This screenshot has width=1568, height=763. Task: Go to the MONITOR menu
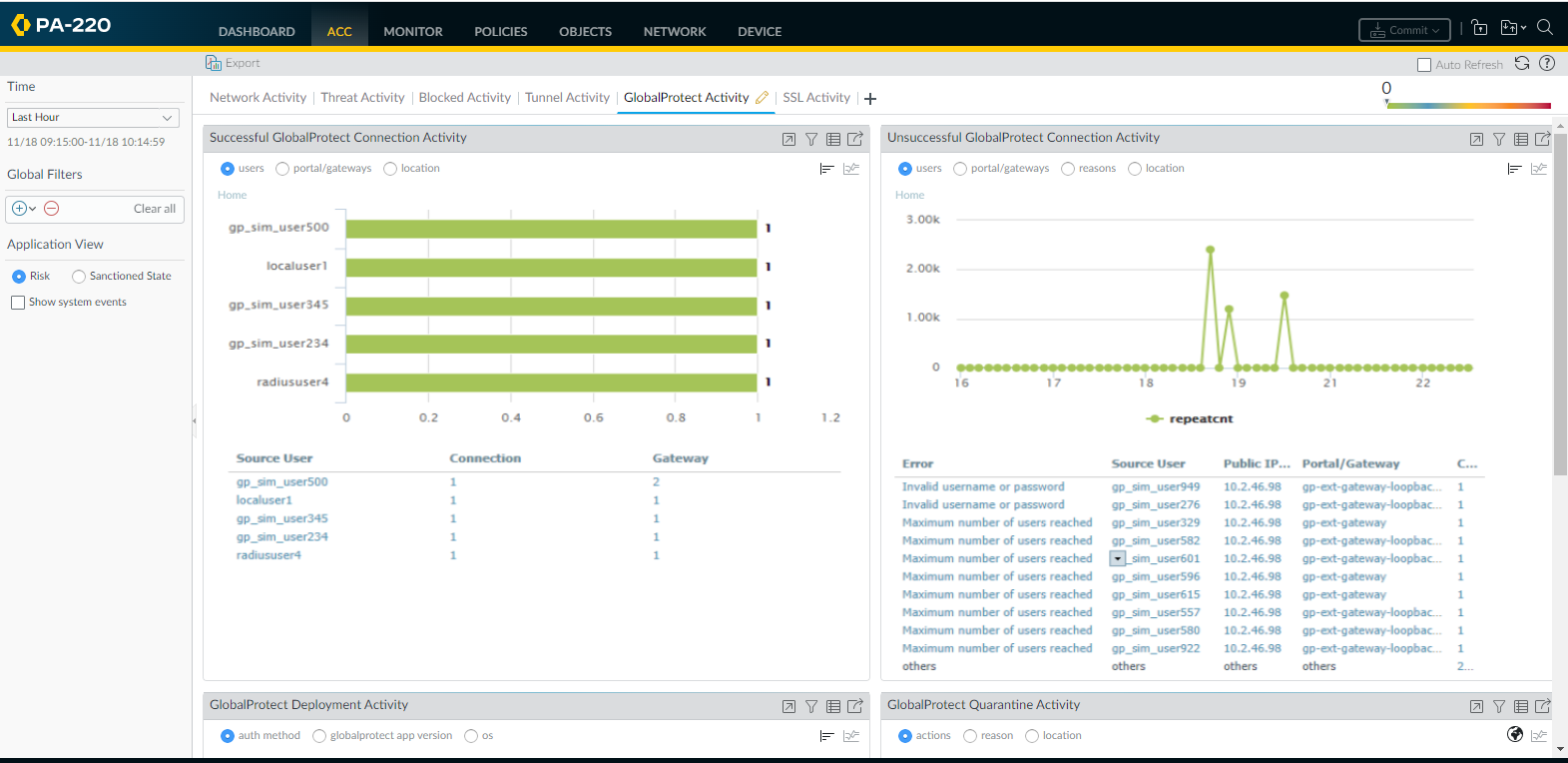click(x=412, y=32)
